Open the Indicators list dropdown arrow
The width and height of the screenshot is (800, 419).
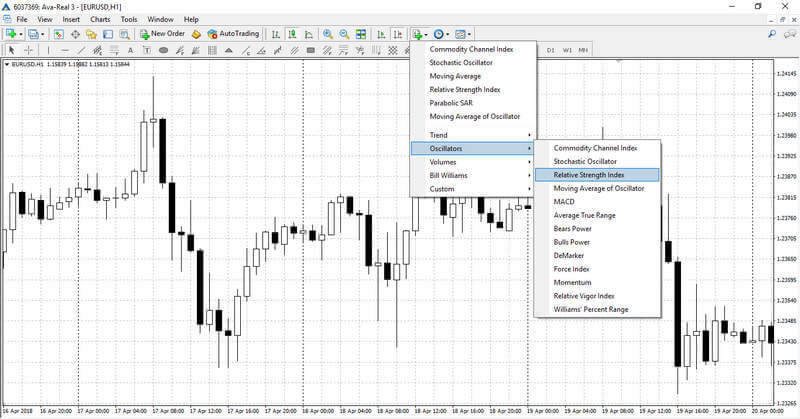pos(426,35)
